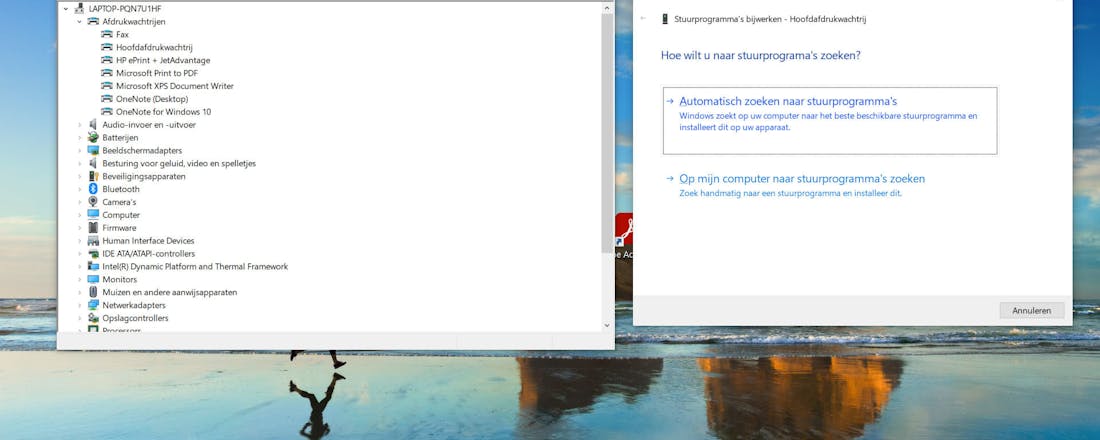This screenshot has width=1100, height=440.
Task: Expand the Netwerkadapters branch
Action: (x=79, y=305)
